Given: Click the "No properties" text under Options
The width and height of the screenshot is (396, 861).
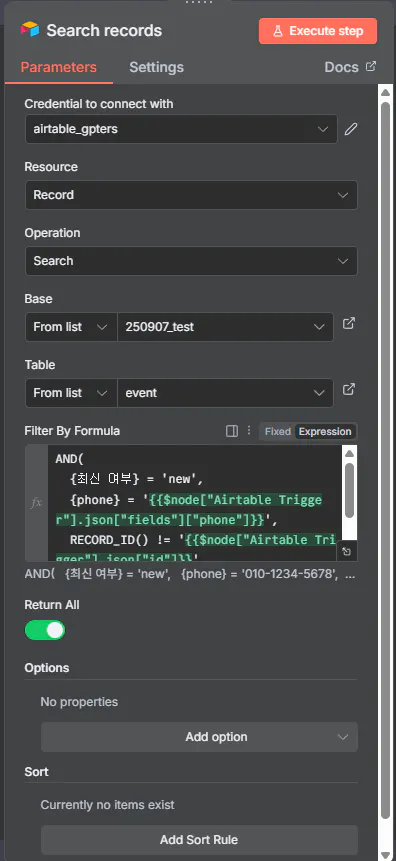Looking at the screenshot, I should [x=79, y=702].
